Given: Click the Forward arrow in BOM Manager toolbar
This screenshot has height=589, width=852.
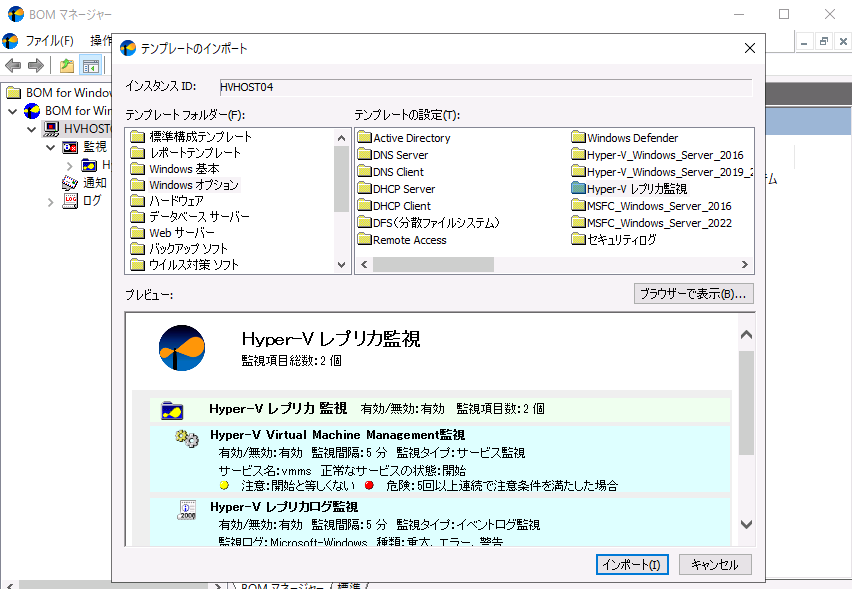Looking at the screenshot, I should coord(36,66).
